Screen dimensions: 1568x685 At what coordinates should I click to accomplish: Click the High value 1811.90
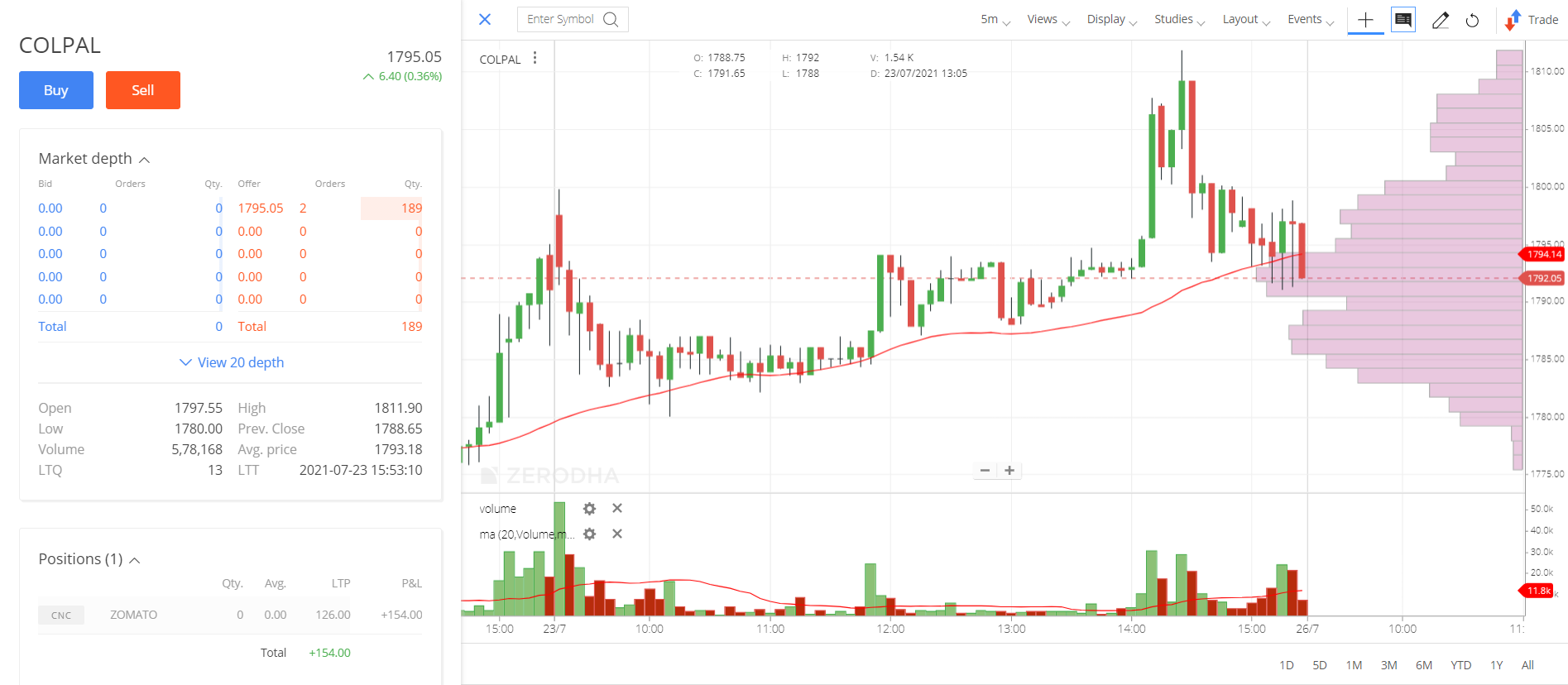[x=398, y=408]
